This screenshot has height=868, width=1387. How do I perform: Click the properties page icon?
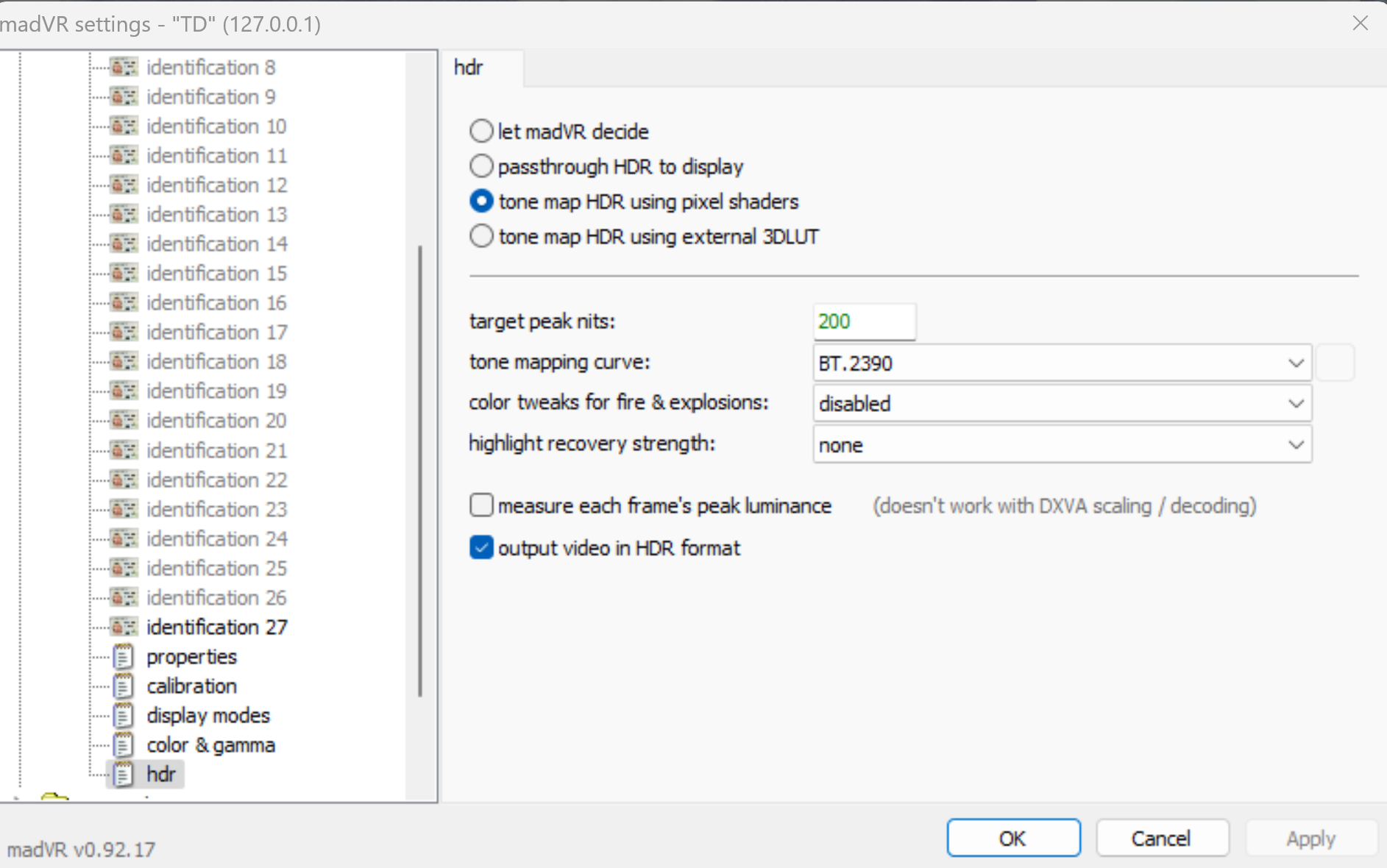pos(124,656)
